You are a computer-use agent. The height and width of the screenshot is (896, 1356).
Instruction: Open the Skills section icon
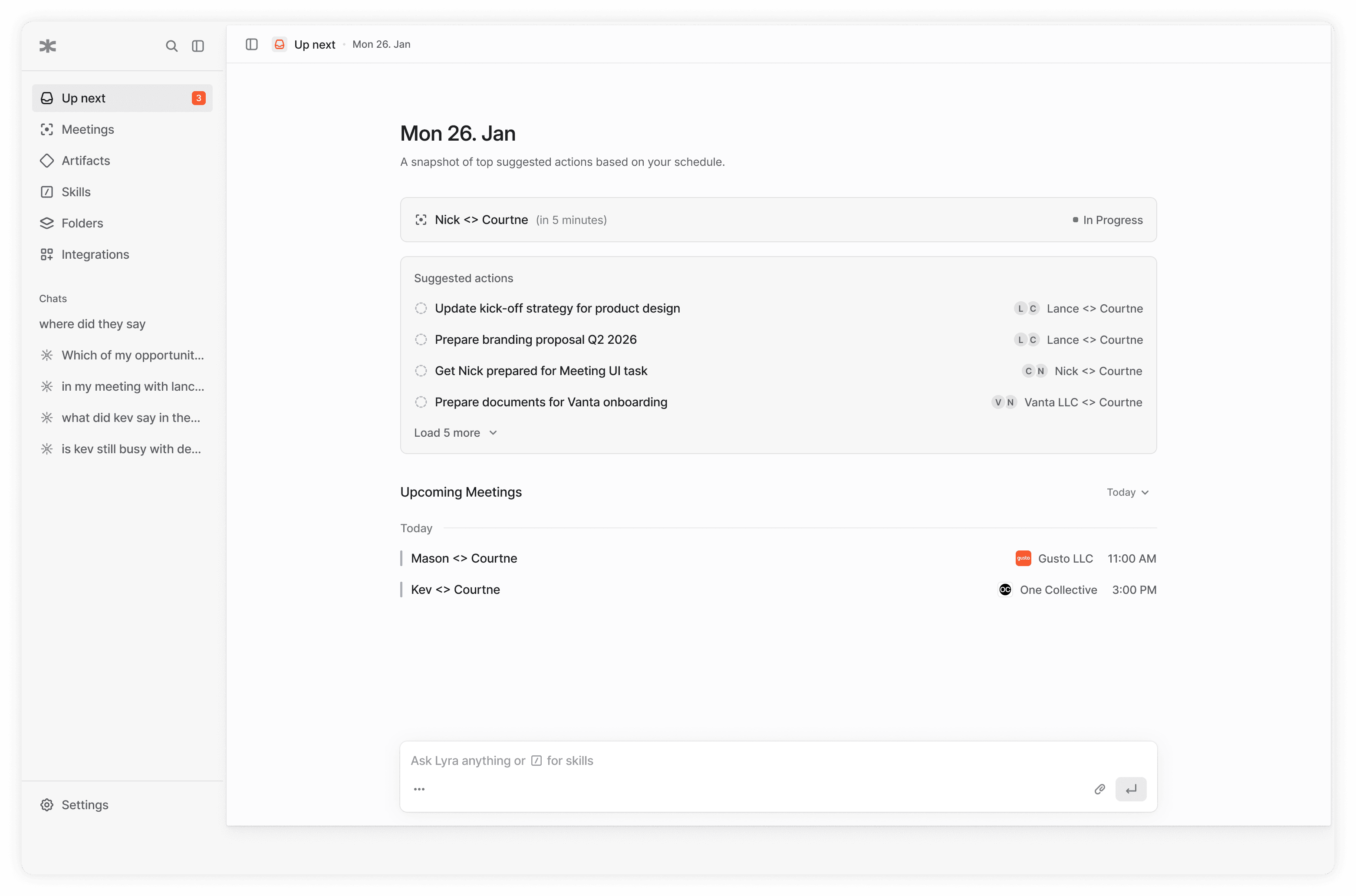tap(47, 191)
